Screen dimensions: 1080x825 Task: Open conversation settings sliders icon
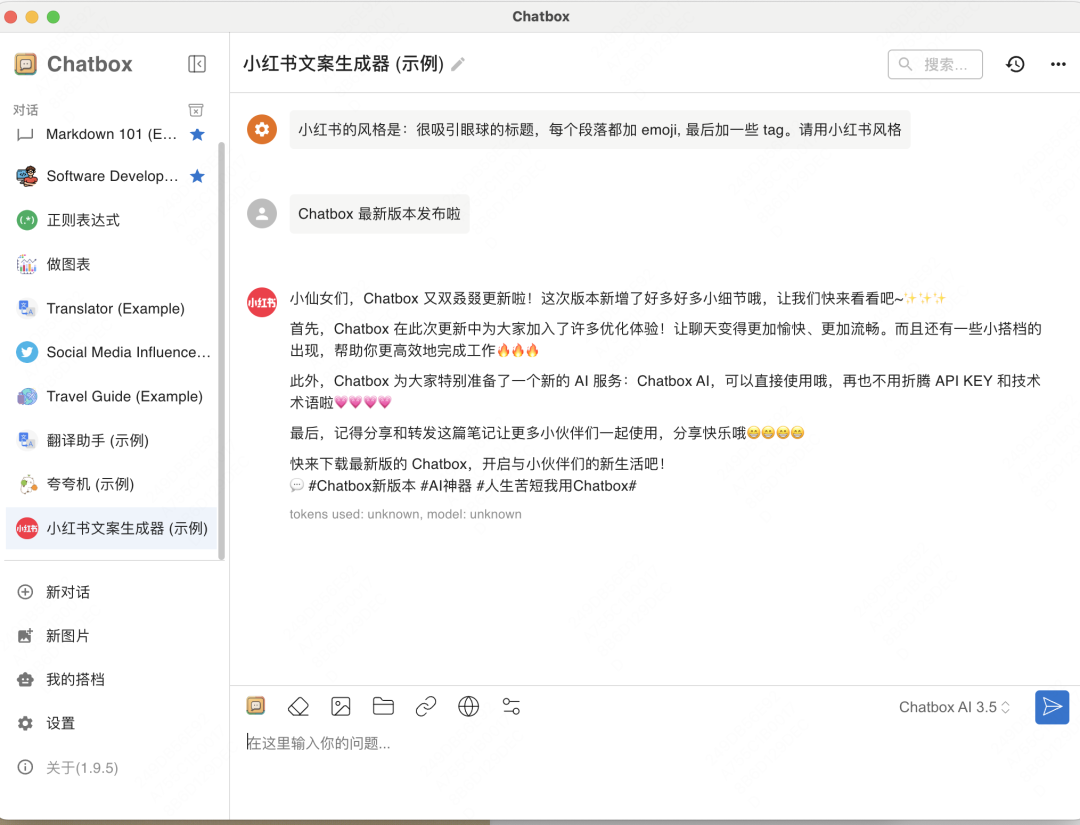(511, 707)
